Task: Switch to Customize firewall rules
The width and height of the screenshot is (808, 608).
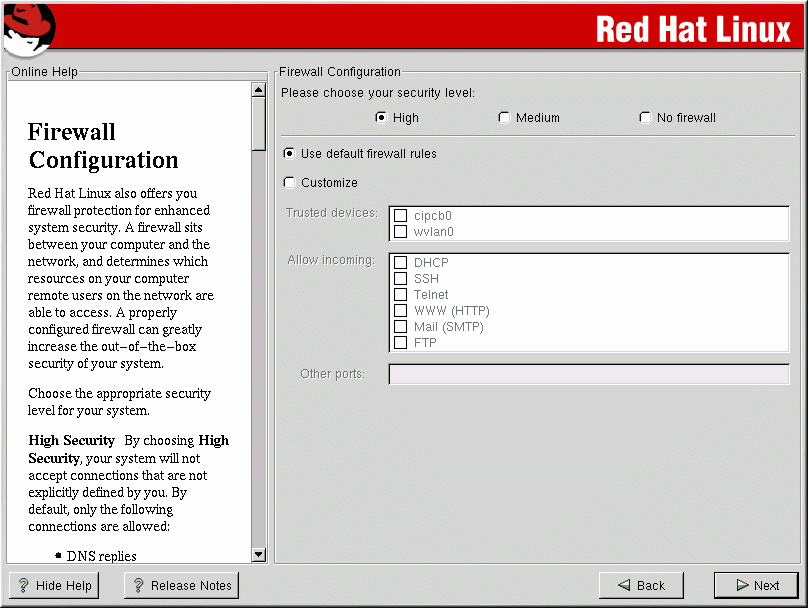Action: [289, 182]
